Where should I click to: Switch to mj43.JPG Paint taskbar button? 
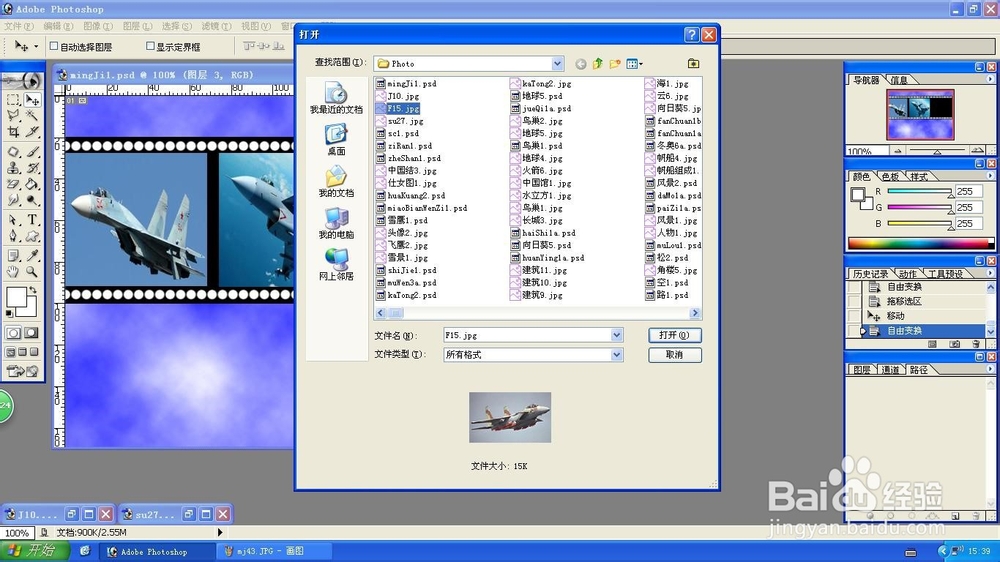[x=274, y=551]
